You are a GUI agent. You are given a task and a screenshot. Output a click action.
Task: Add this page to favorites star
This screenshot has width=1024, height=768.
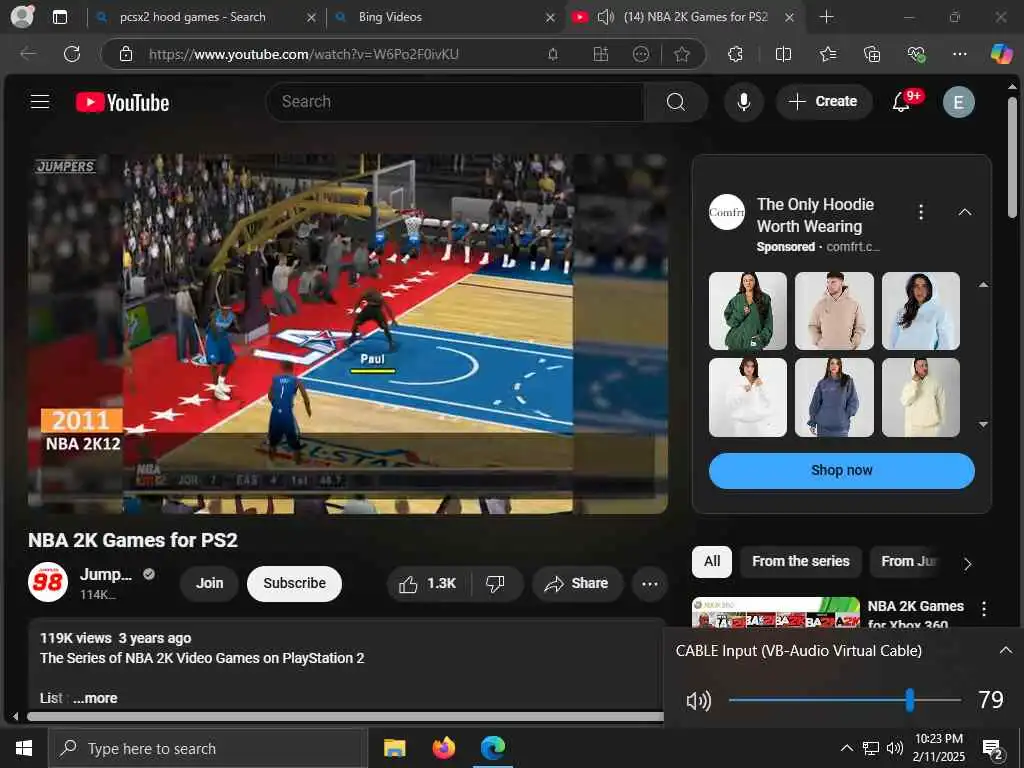click(681, 54)
